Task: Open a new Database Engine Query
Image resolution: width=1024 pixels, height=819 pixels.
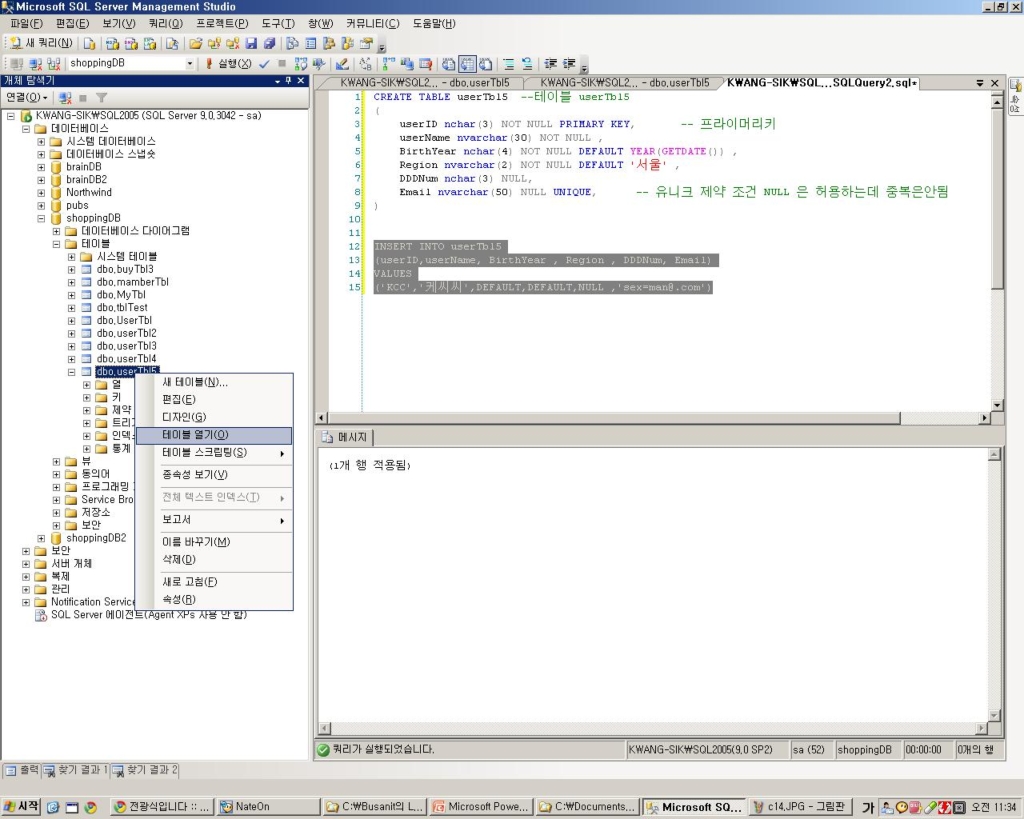Action: click(89, 44)
